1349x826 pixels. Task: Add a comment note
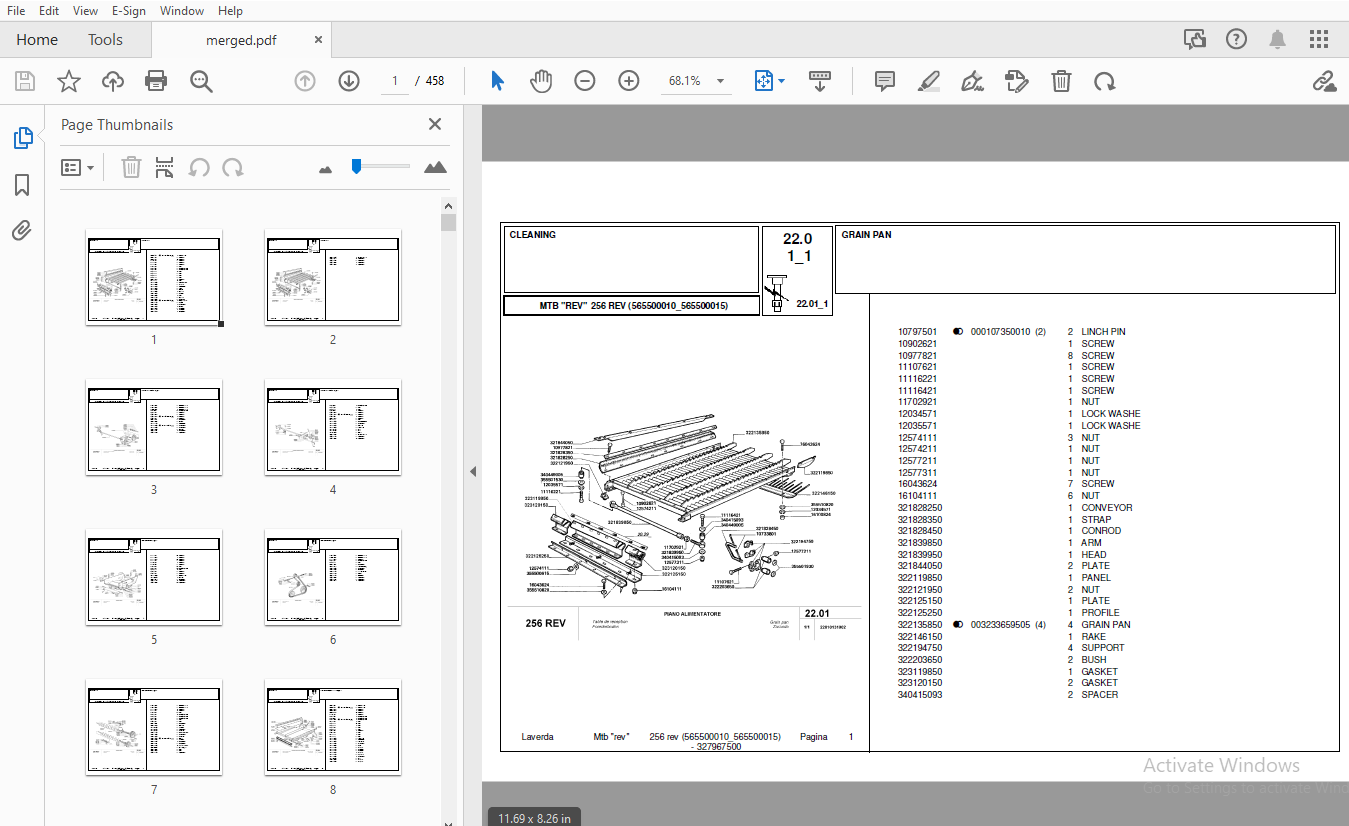pos(884,81)
